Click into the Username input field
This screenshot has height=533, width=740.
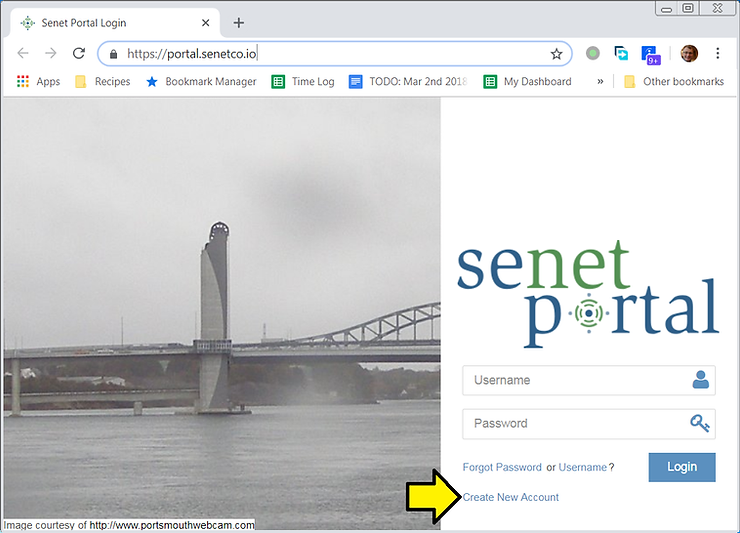click(575, 380)
